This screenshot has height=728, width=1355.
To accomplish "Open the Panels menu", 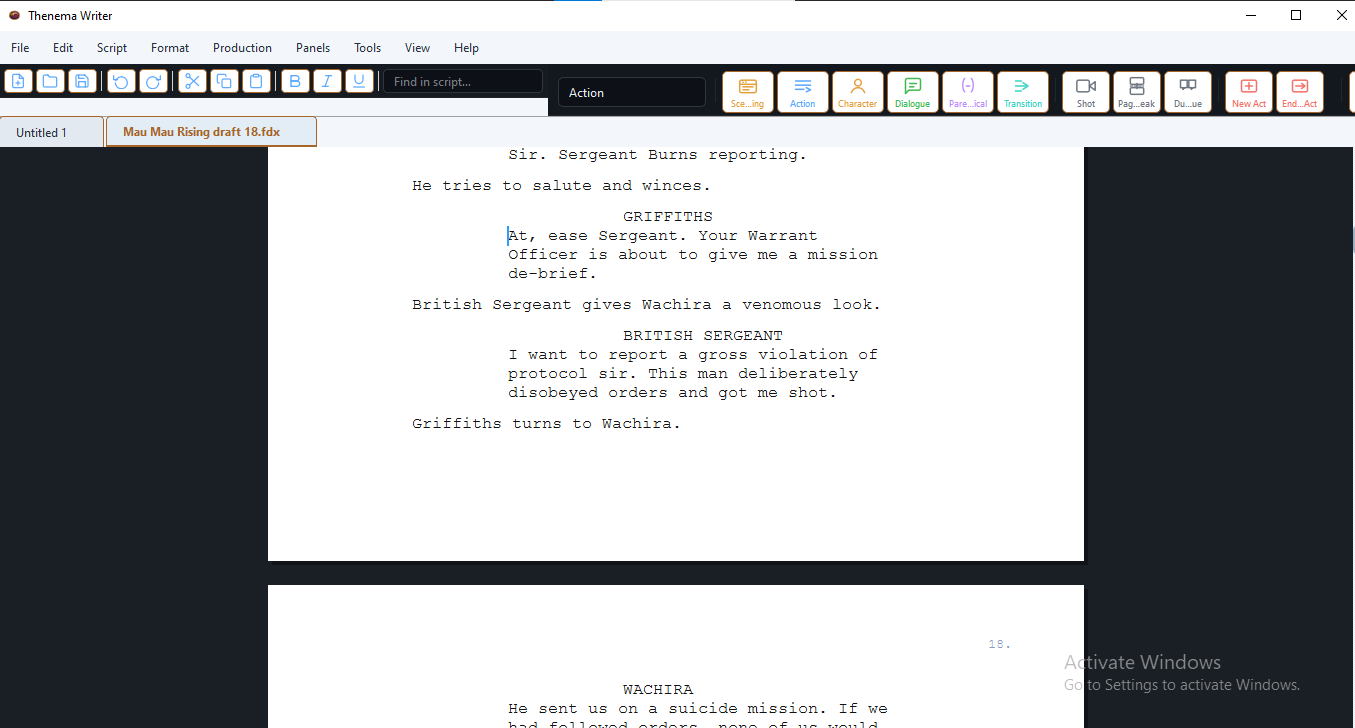I will pos(313,48).
